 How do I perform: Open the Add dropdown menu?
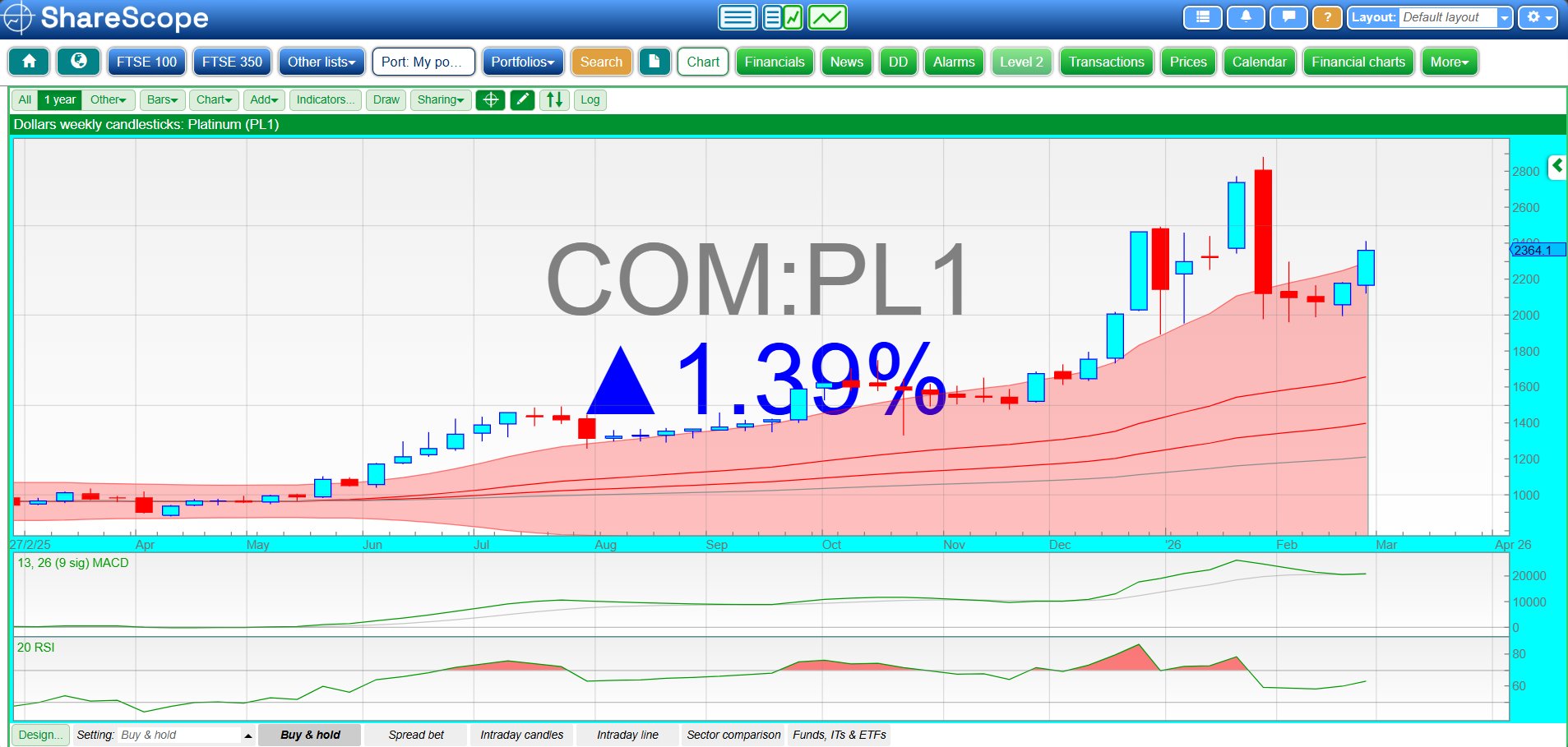tap(265, 100)
